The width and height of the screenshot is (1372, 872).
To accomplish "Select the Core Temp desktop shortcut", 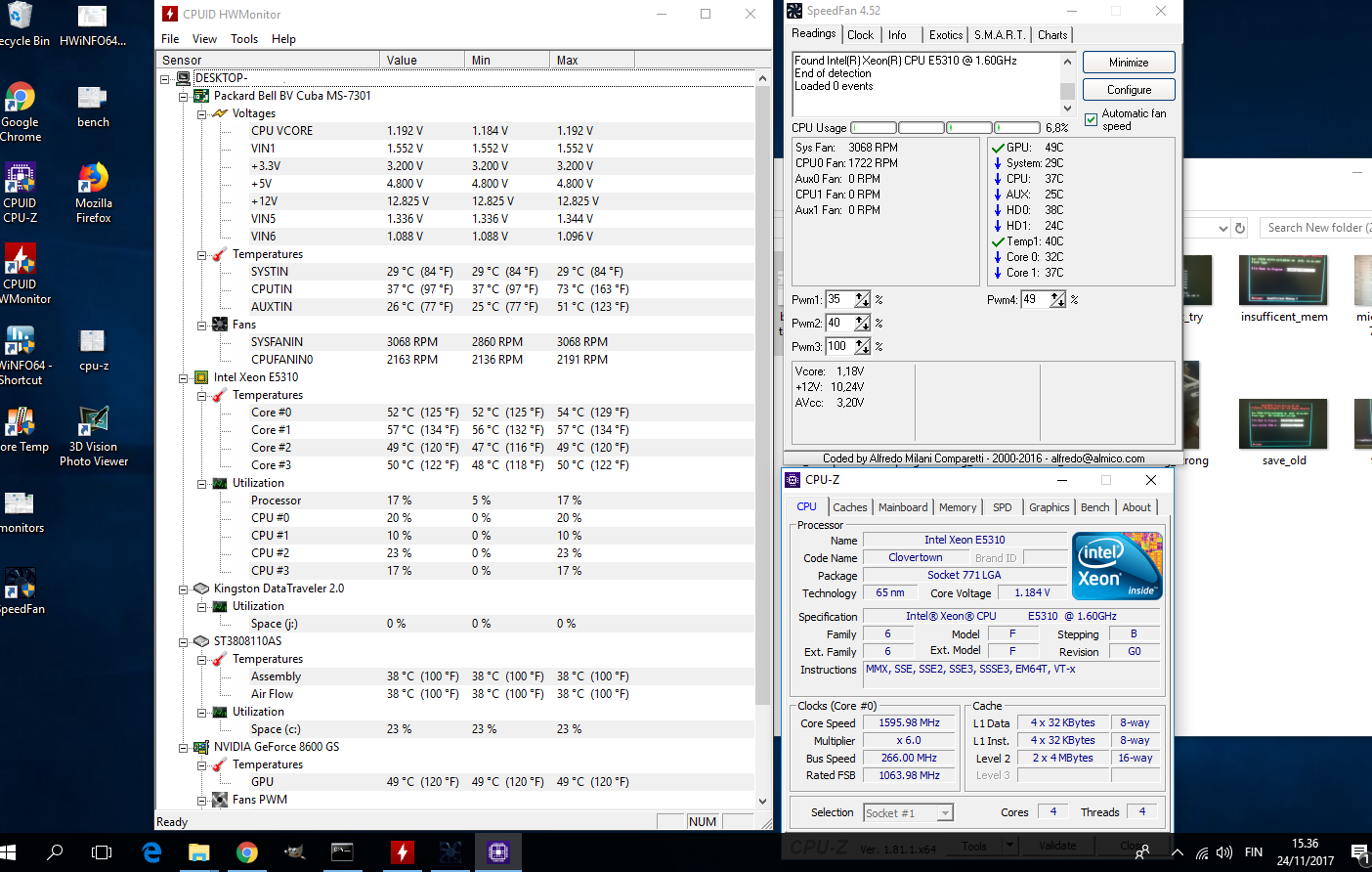I will pyautogui.click(x=21, y=430).
